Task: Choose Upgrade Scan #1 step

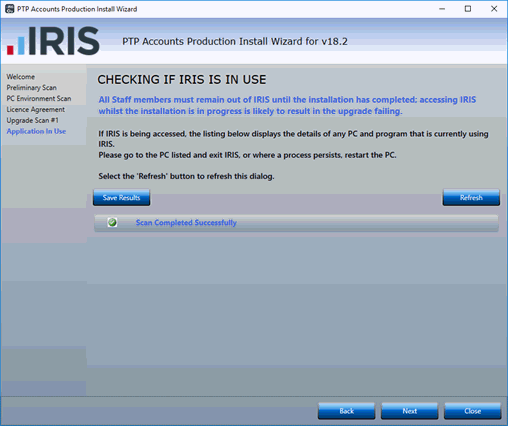Action: [33, 120]
